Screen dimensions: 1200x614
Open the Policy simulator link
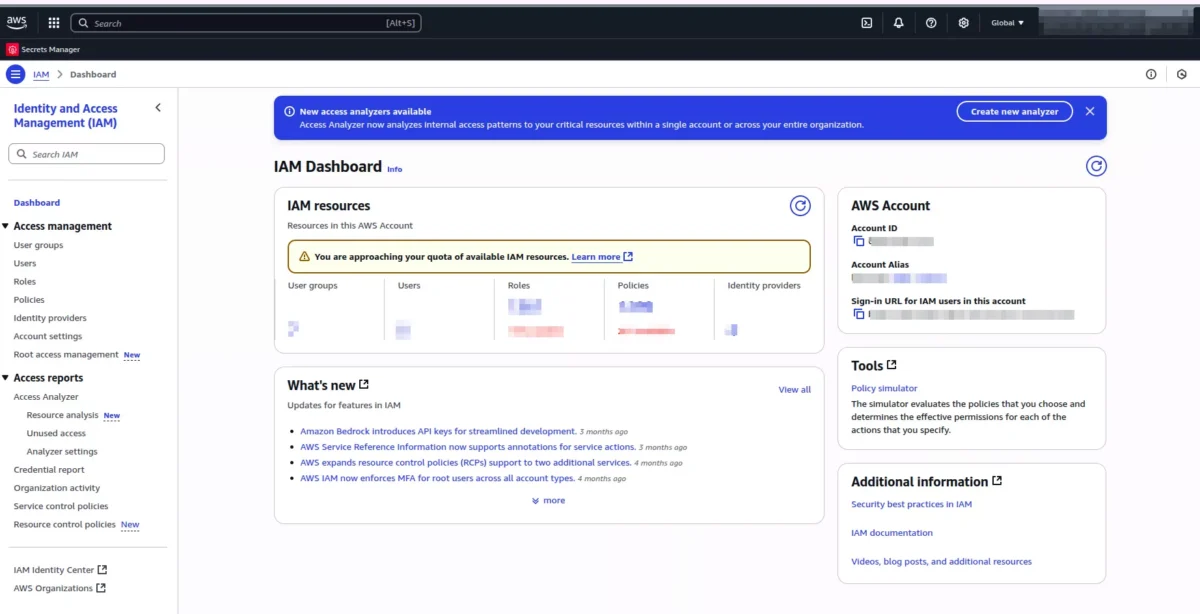click(884, 388)
